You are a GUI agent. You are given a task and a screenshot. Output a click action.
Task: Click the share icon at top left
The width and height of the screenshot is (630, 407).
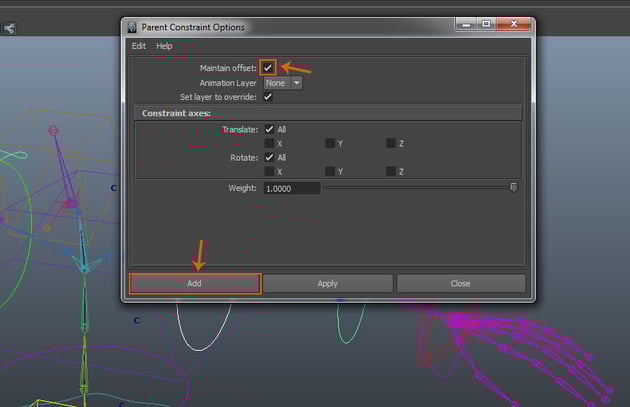9,28
